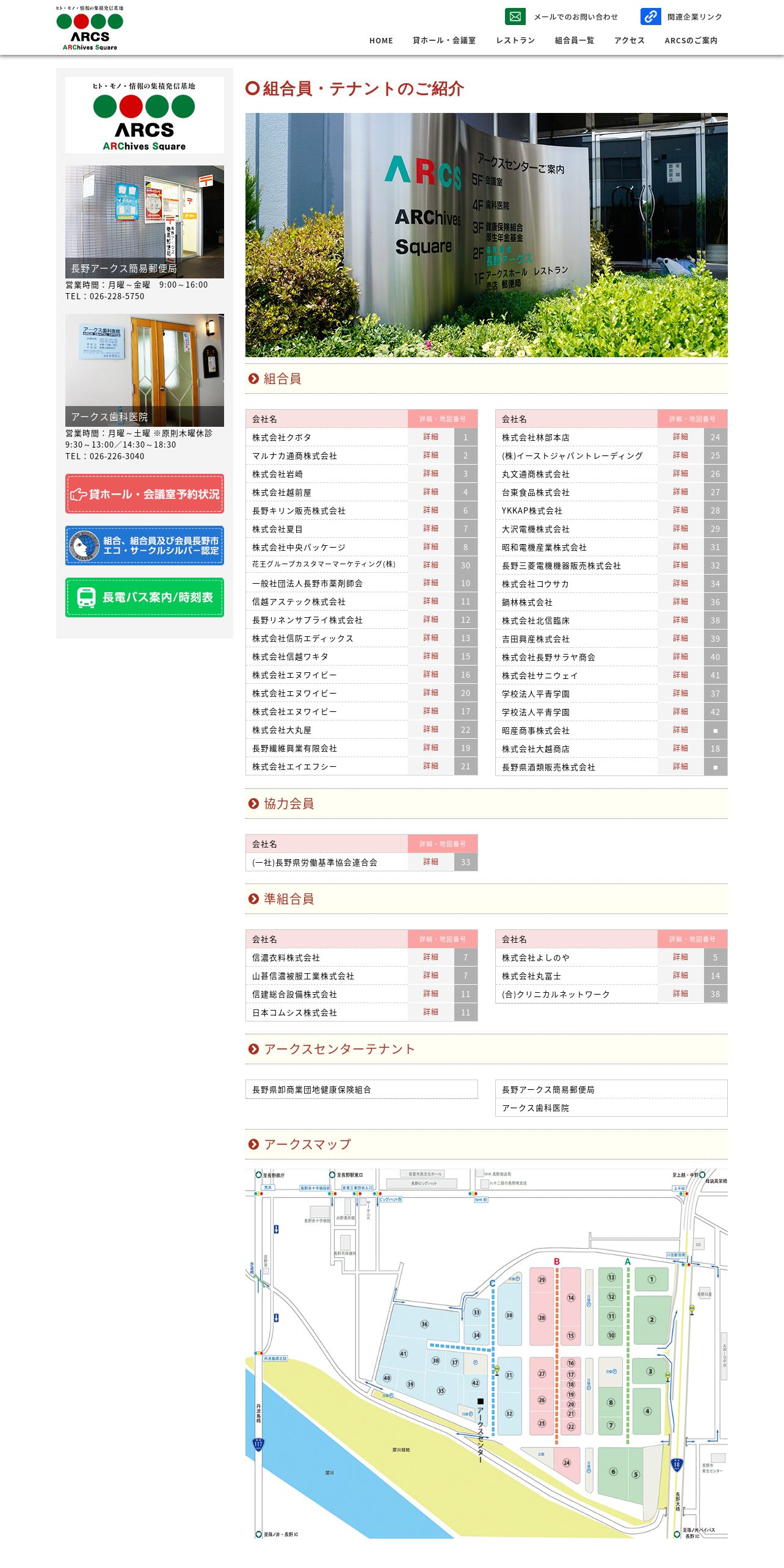Click アークス歯科医院 tenant entry
The height and width of the screenshot is (1568, 784).
(x=611, y=1108)
